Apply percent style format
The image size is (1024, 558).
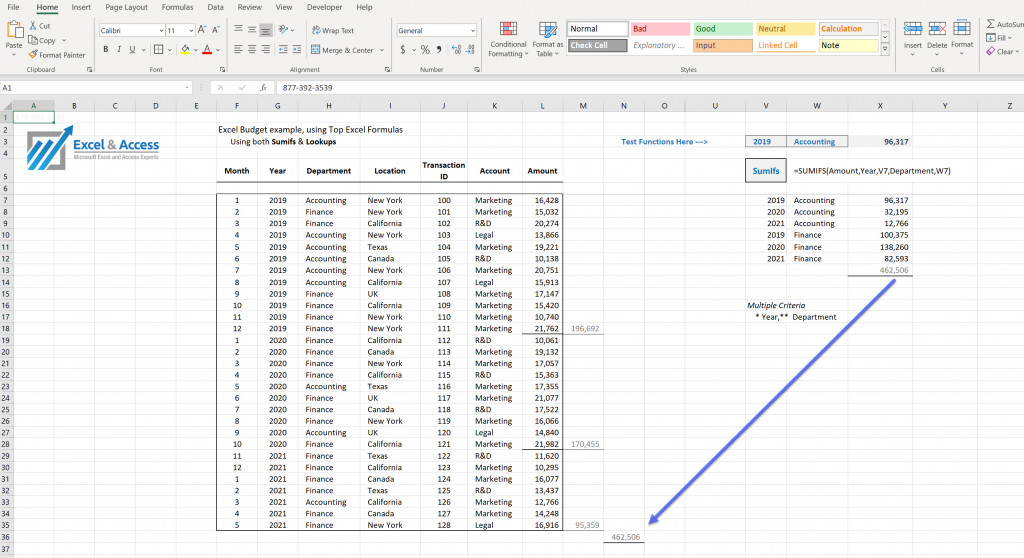pos(425,50)
